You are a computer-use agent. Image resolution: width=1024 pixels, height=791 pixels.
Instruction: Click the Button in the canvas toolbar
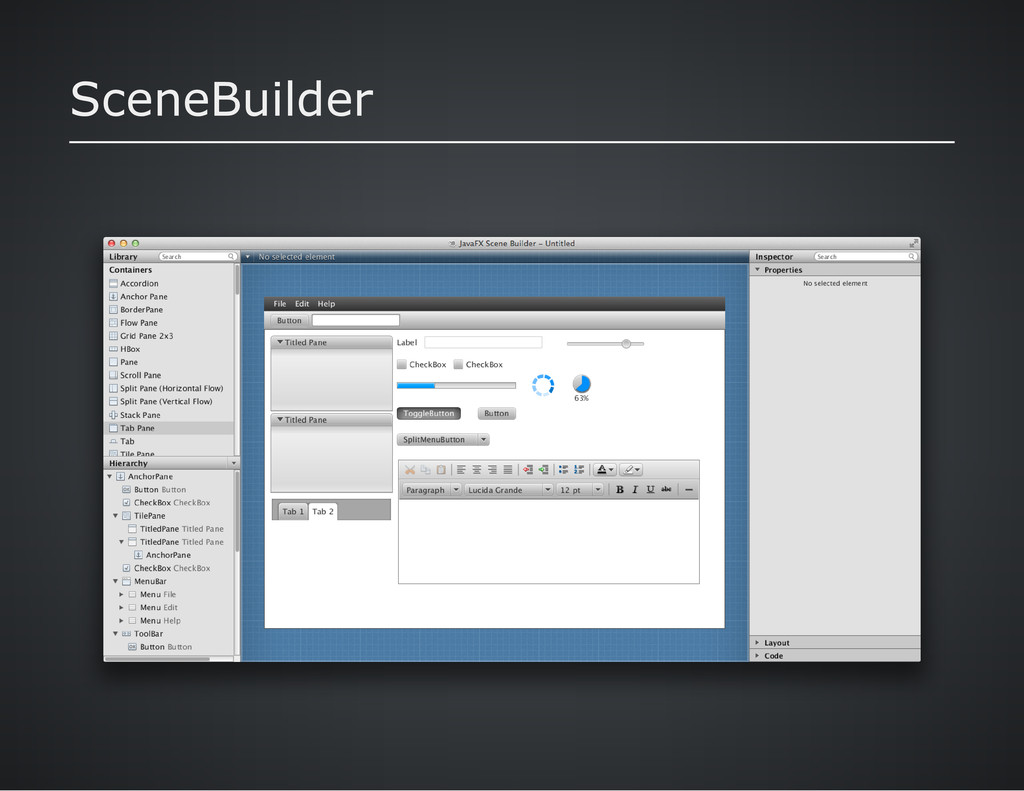289,321
